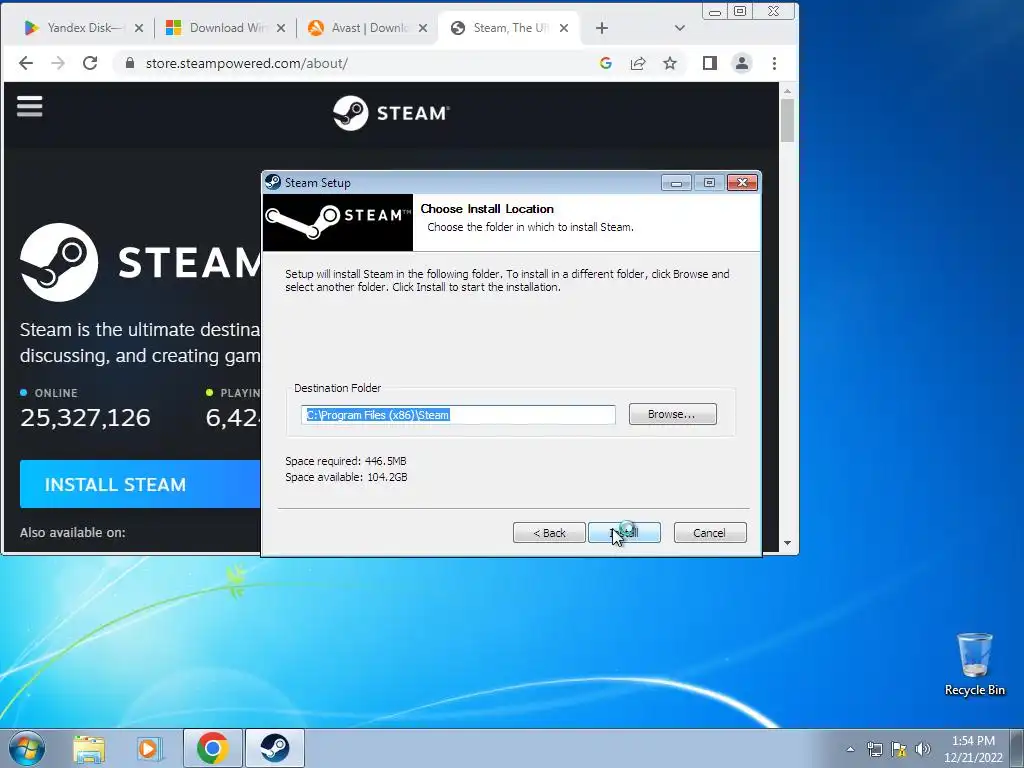Share this page using the share icon

pos(638,63)
